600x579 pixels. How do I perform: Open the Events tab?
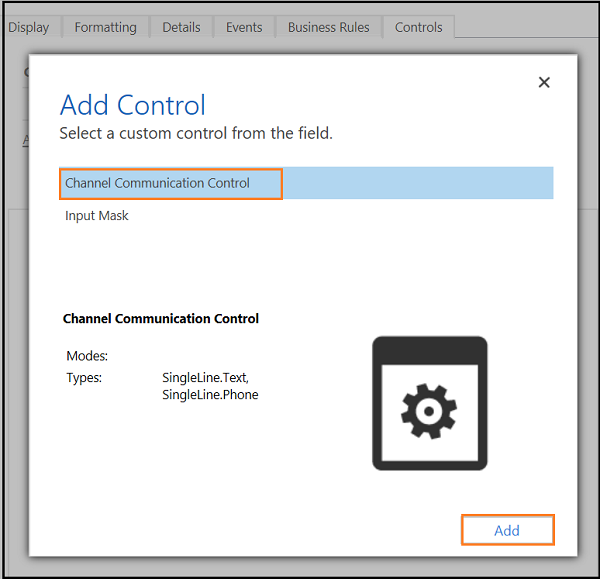(244, 27)
